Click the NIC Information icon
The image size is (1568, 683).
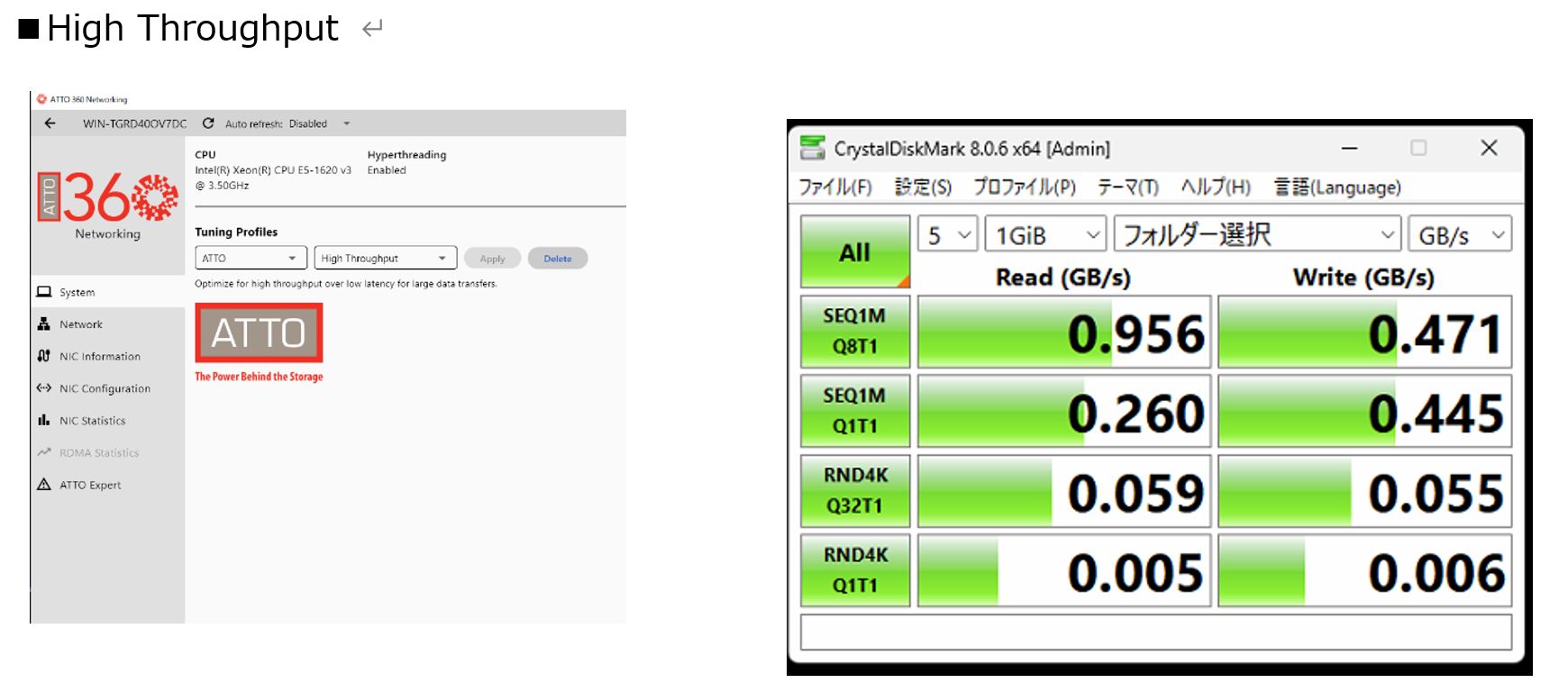[x=43, y=356]
